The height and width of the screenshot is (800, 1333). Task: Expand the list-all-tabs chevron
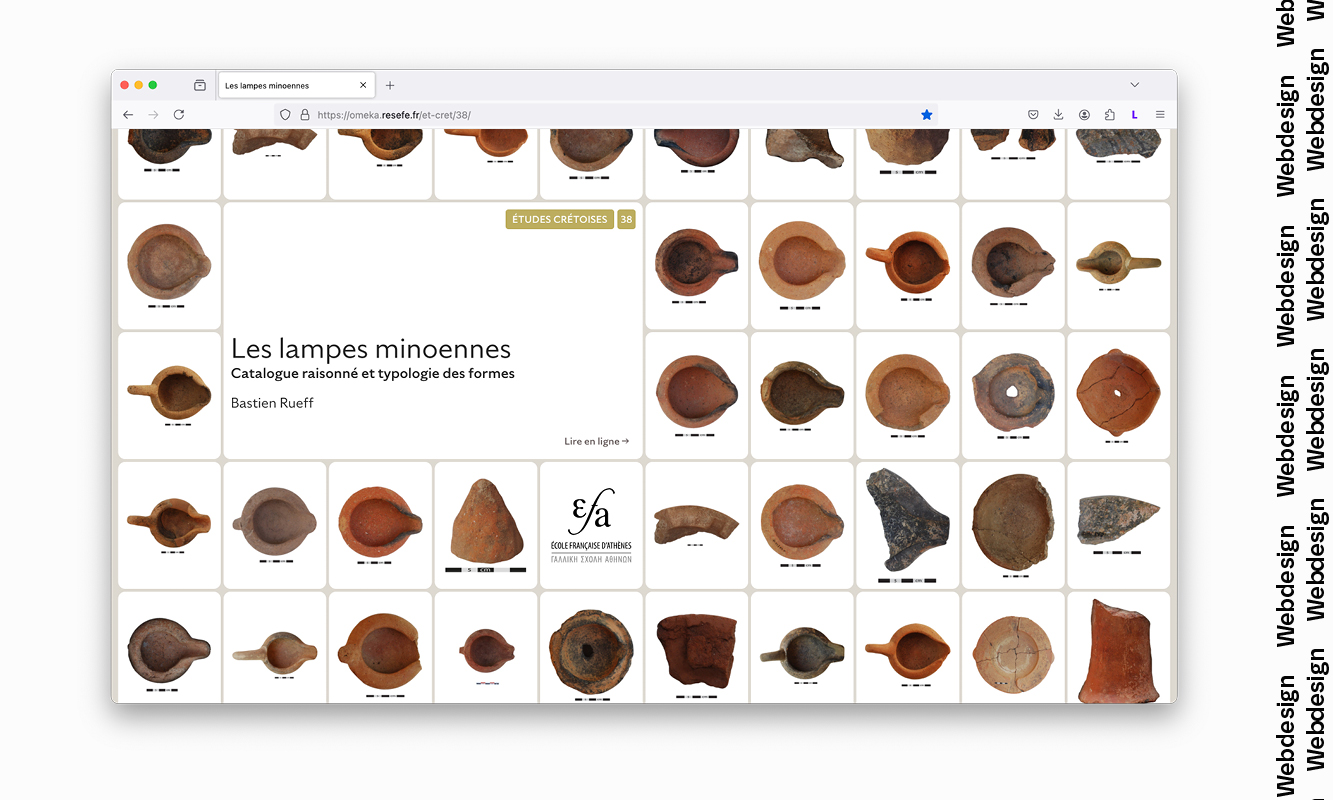click(x=1134, y=85)
